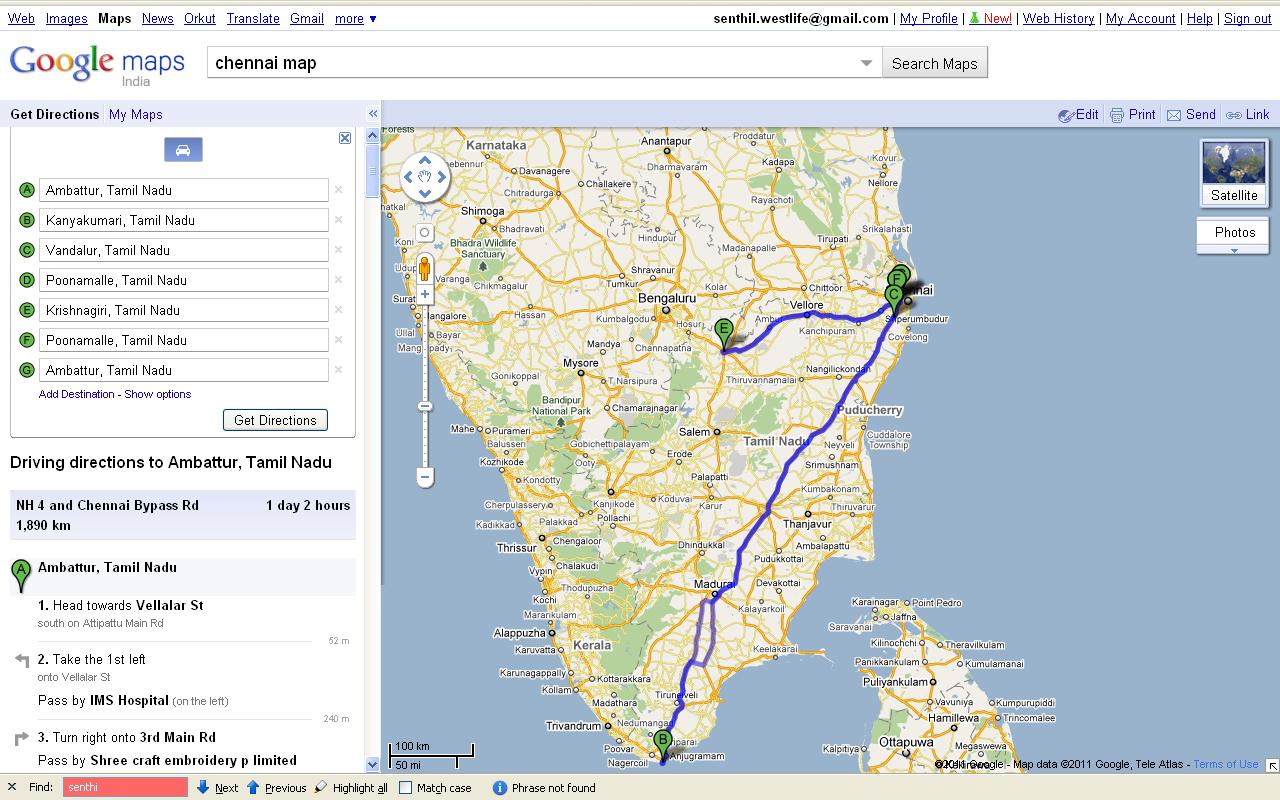Toggle Highlight all in Find bar
The image size is (1280, 800).
(351, 787)
